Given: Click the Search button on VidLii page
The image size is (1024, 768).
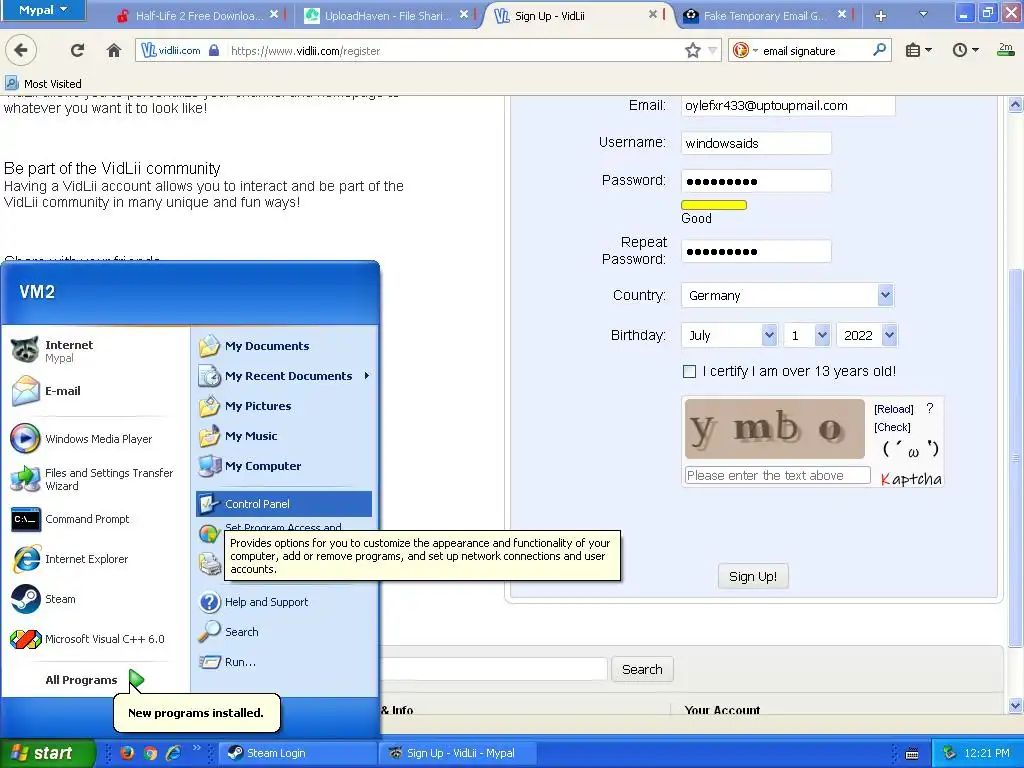Looking at the screenshot, I should [642, 669].
